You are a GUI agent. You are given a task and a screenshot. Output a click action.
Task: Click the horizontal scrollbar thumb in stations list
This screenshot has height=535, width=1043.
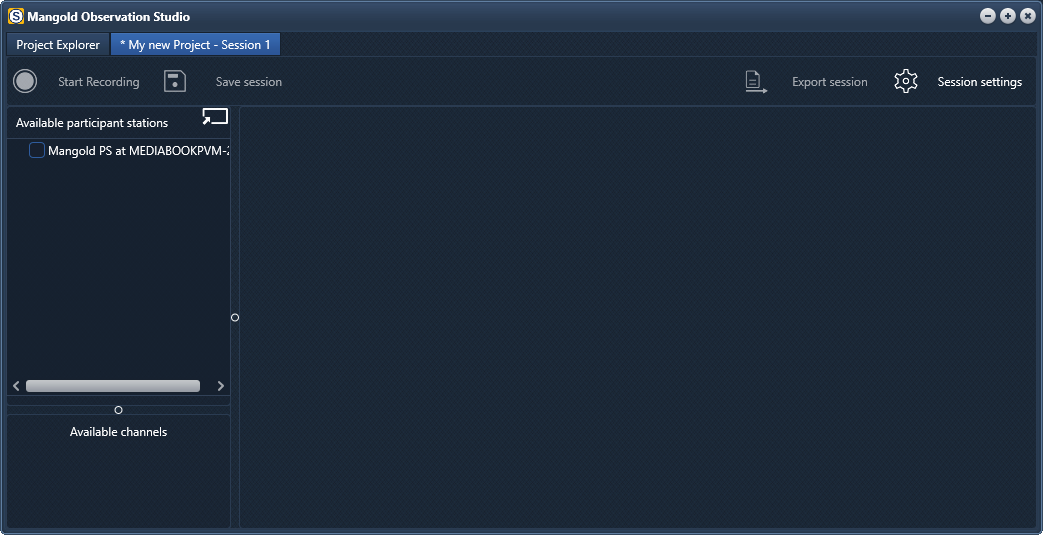click(113, 386)
